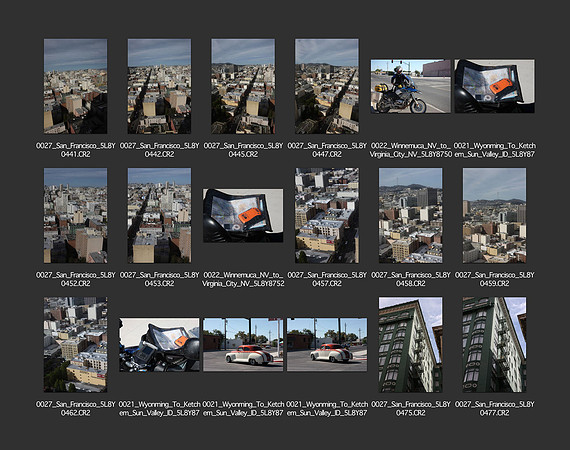
Task: Click the caption '0447.CR2'
Action: pos(327,154)
